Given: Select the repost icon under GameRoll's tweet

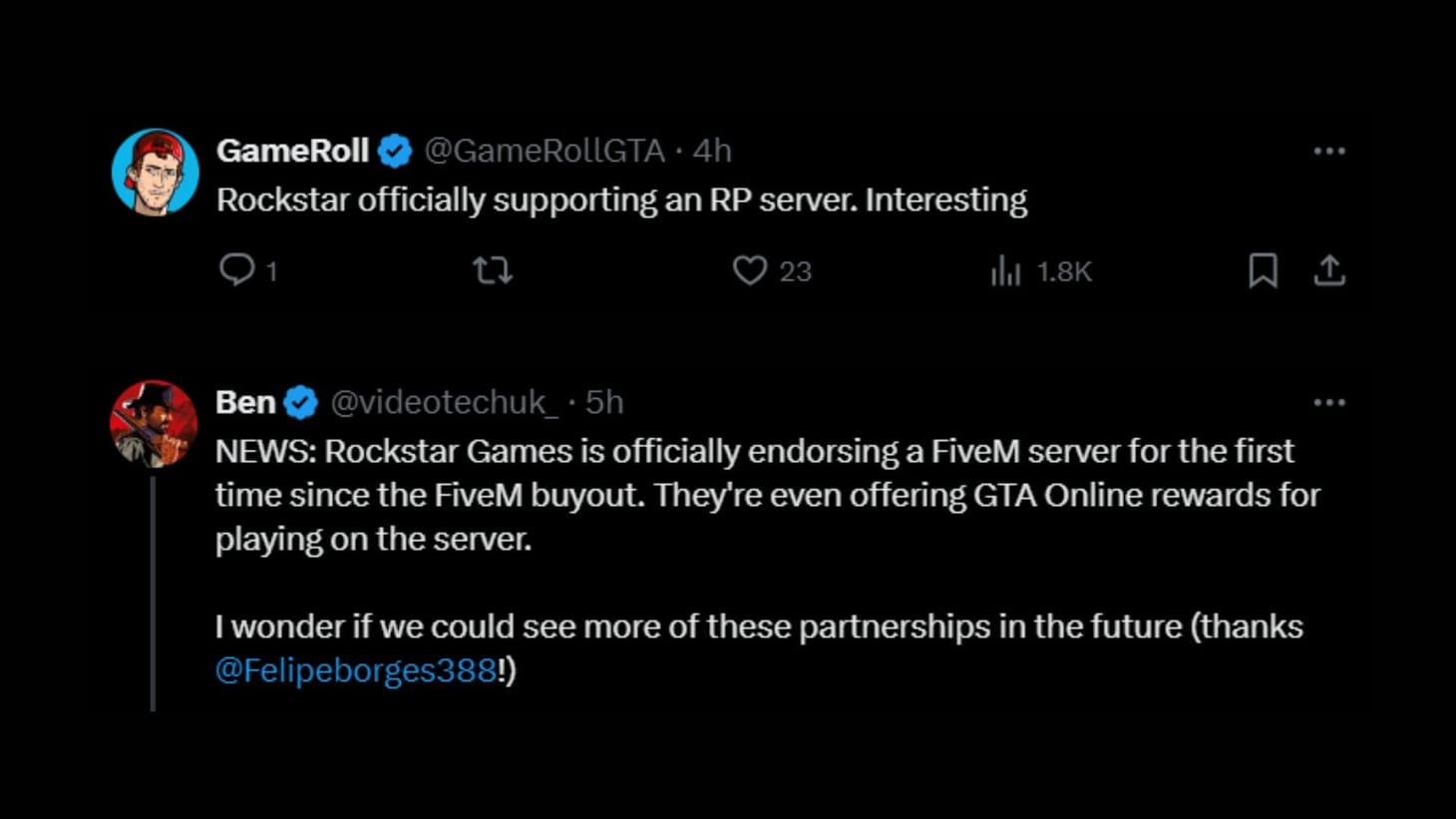Looking at the screenshot, I should point(494,270).
